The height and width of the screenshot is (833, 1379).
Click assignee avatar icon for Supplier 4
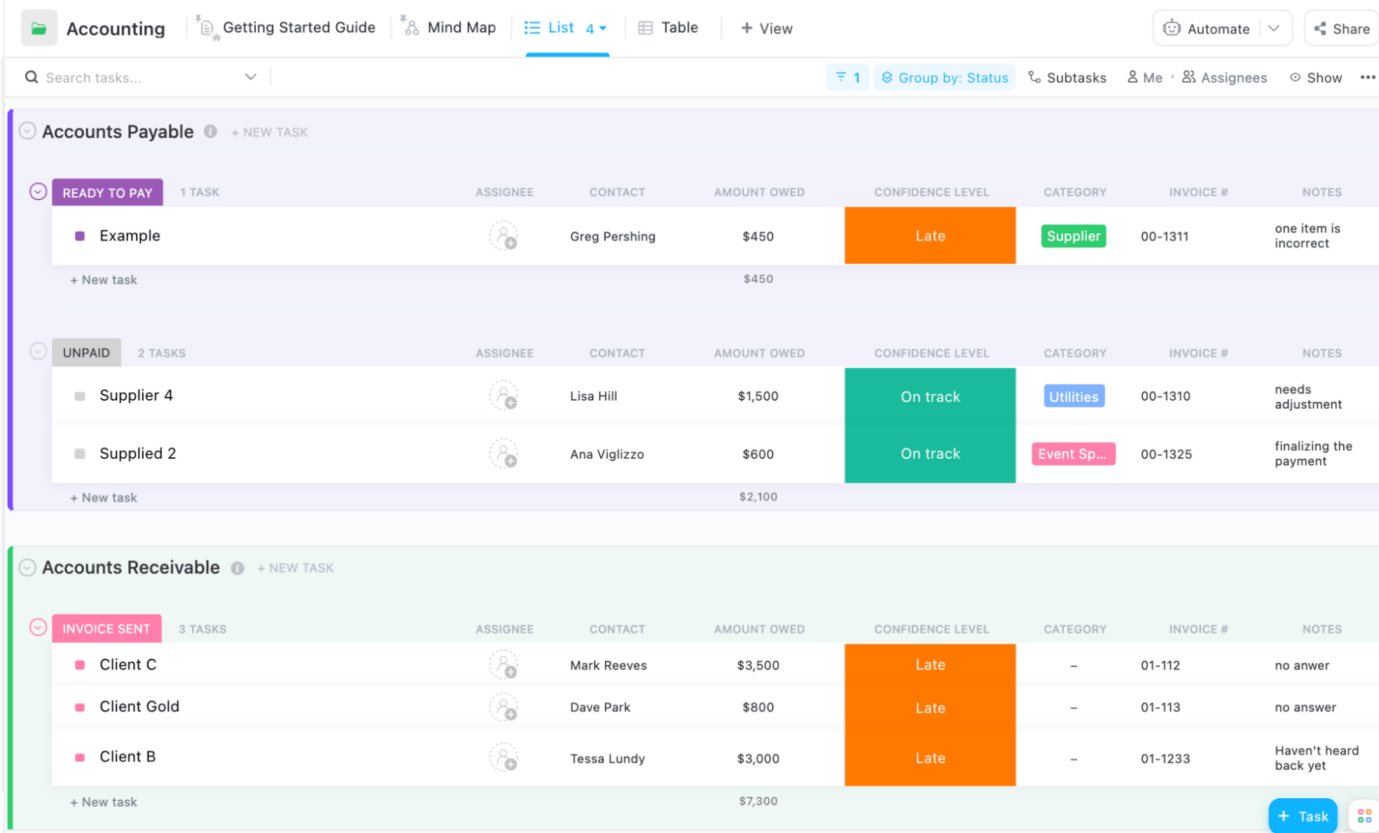504,396
